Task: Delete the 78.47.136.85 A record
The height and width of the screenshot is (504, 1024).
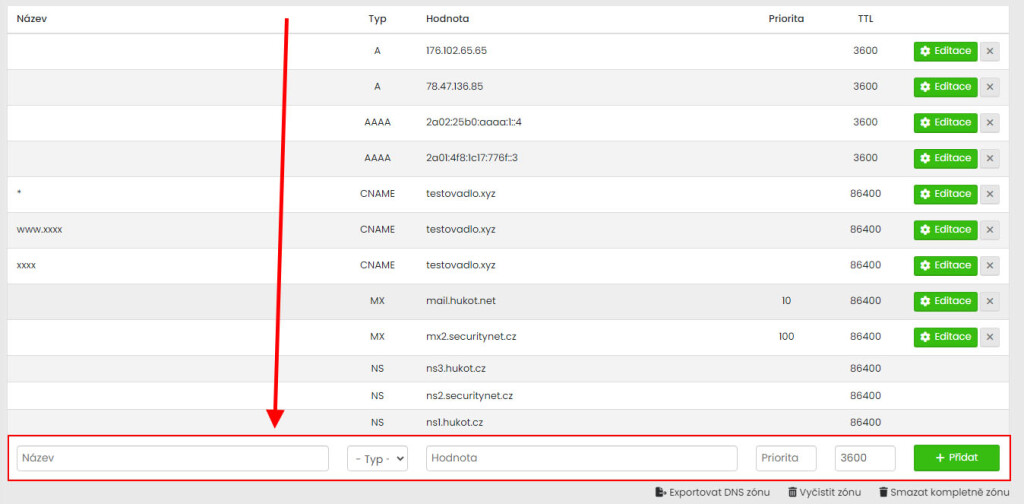Action: pos(989,87)
